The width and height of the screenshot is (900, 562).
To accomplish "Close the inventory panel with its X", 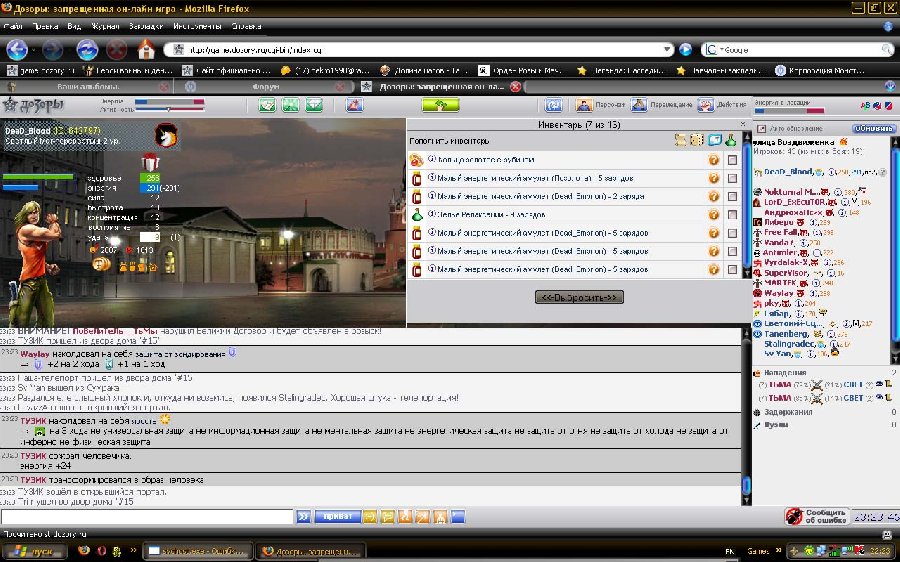I will coord(743,124).
